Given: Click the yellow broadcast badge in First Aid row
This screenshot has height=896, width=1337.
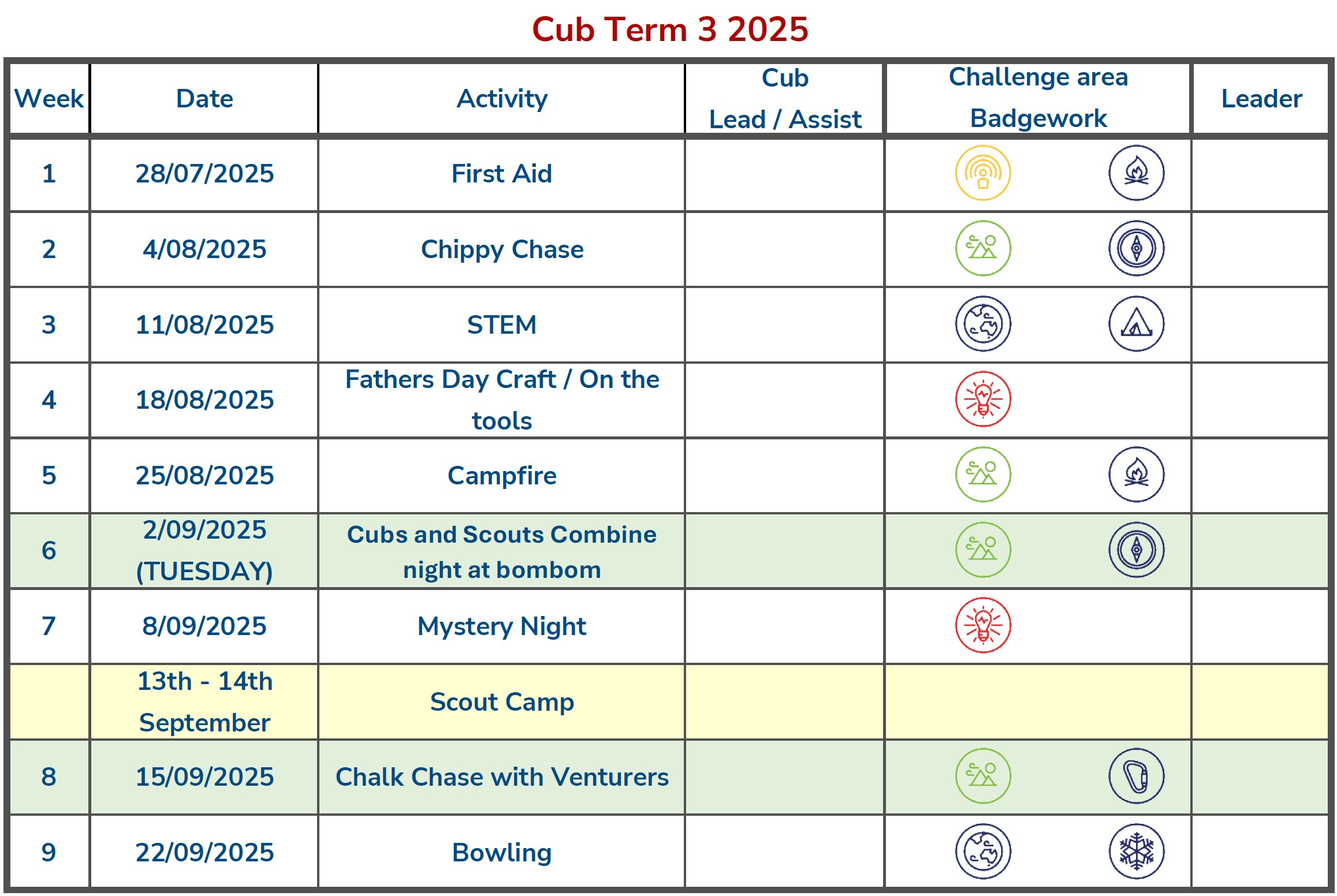Looking at the screenshot, I should point(982,173).
